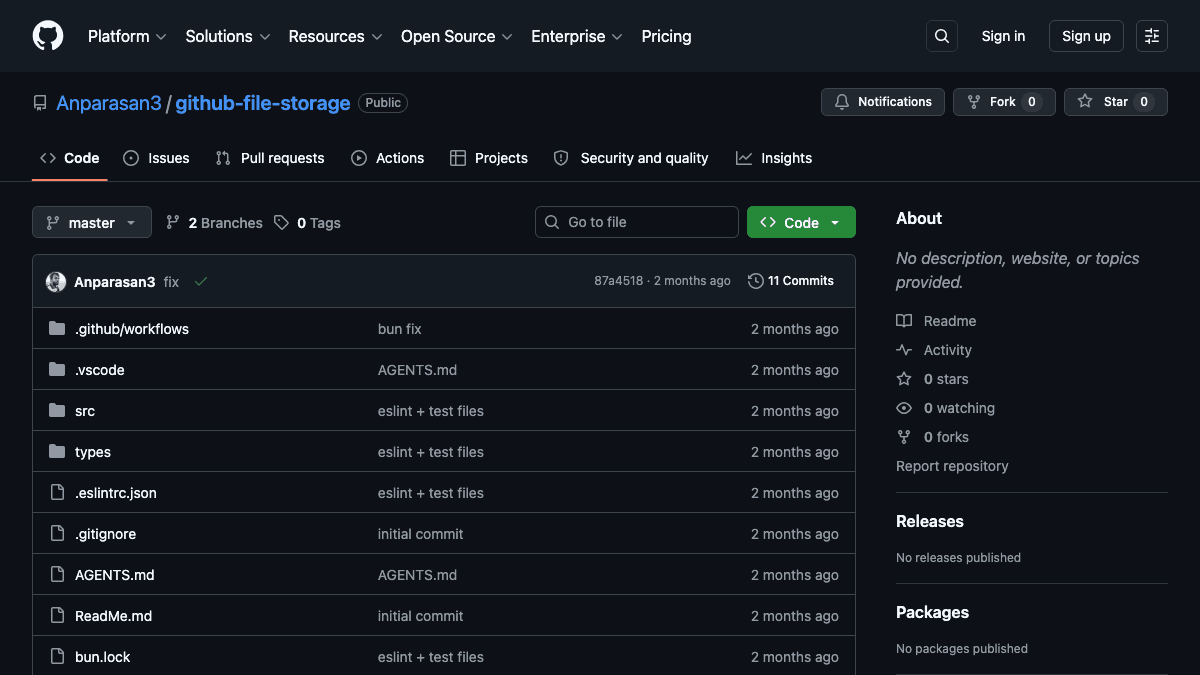
Task: Click the Readme link in About
Action: click(x=936, y=321)
